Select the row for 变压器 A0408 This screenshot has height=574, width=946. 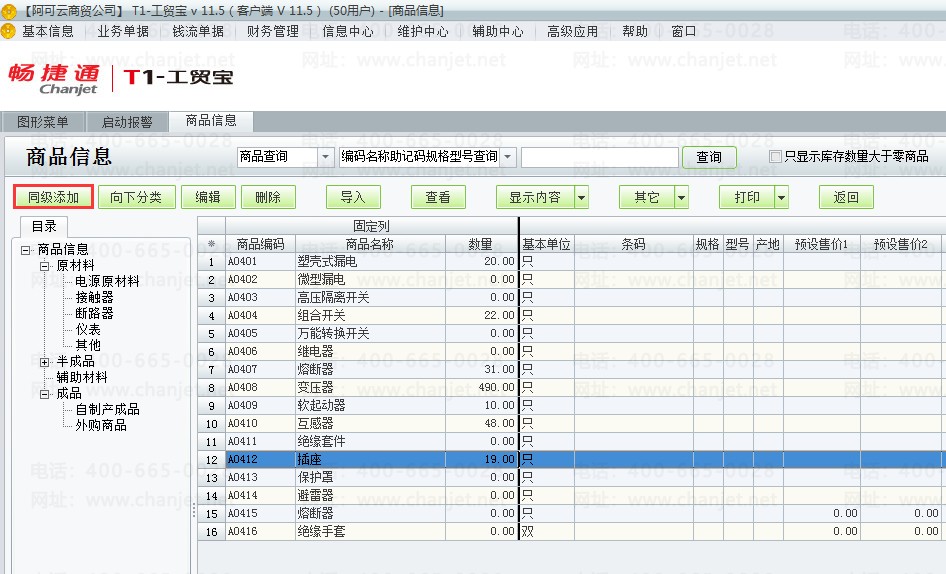click(x=571, y=387)
